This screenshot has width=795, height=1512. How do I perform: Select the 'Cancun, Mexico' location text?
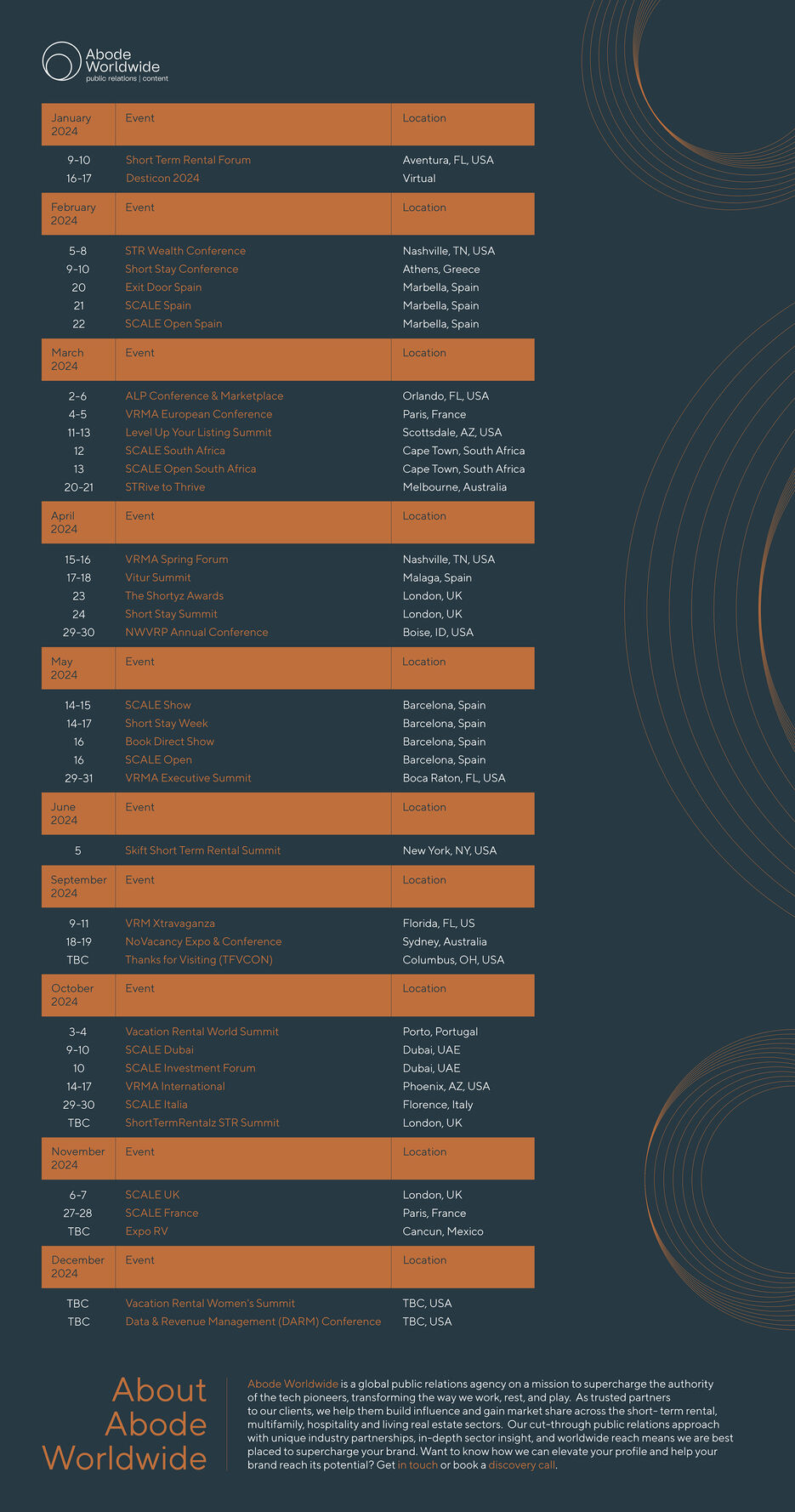(x=443, y=1232)
